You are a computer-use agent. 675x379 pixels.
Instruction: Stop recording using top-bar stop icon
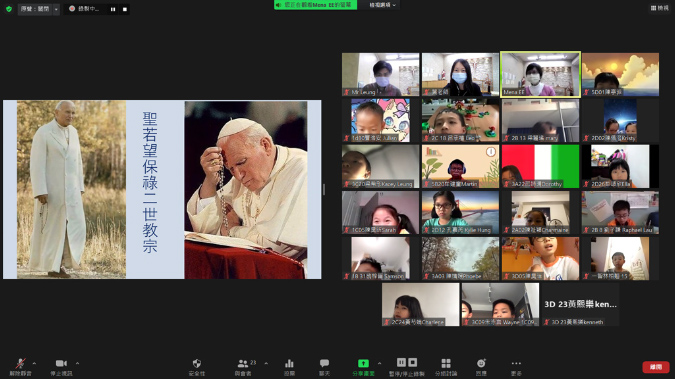(125, 9)
